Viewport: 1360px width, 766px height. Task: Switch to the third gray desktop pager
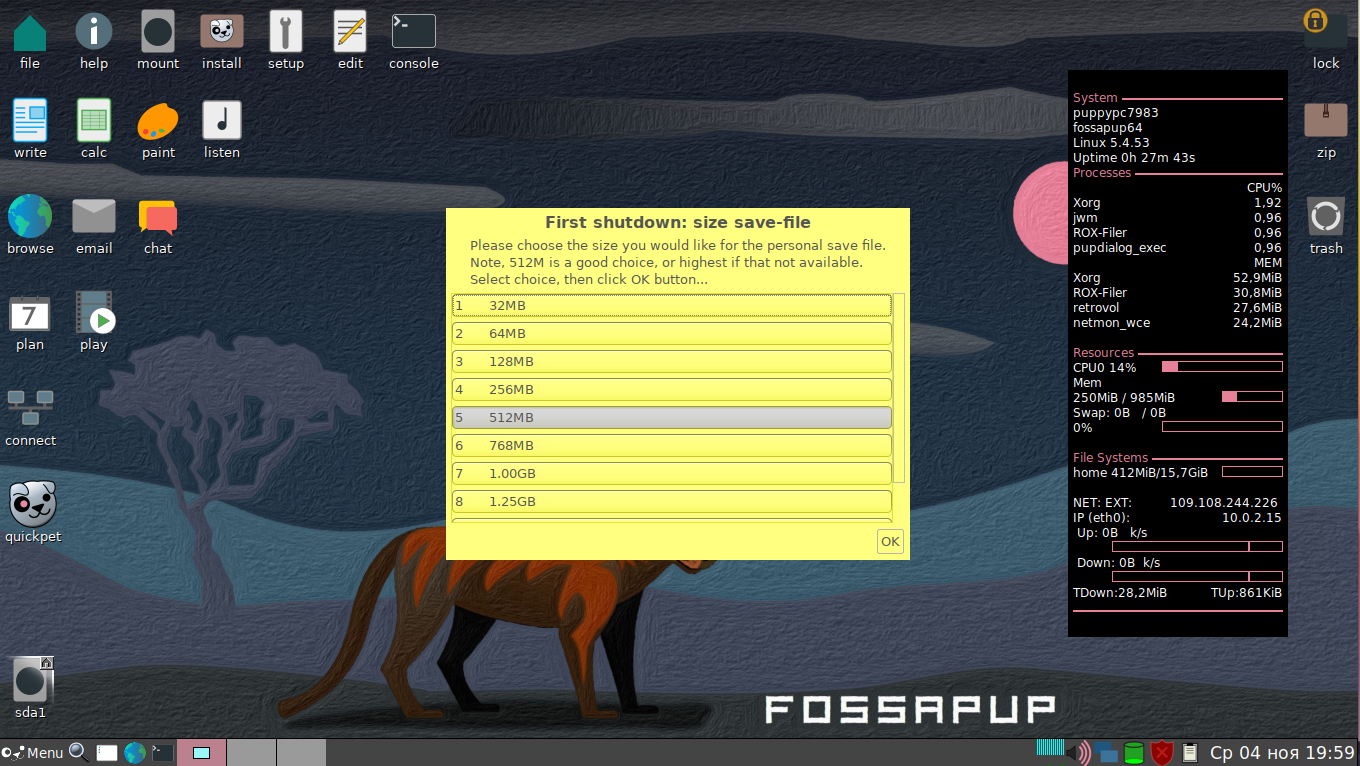point(301,752)
